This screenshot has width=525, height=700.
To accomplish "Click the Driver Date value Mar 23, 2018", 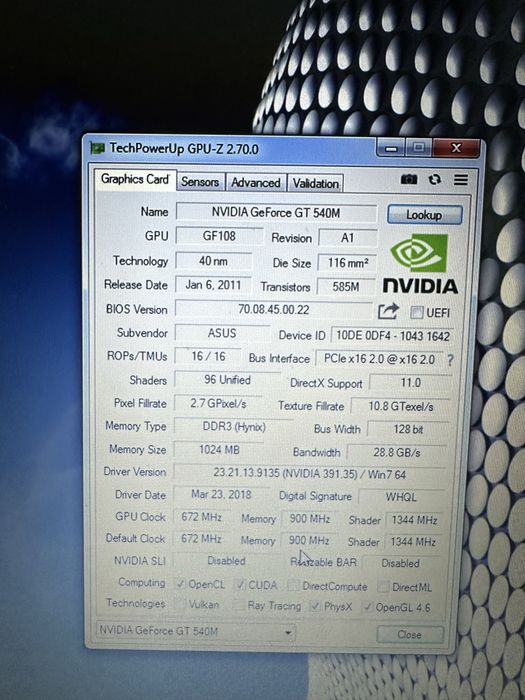I will point(221,494).
